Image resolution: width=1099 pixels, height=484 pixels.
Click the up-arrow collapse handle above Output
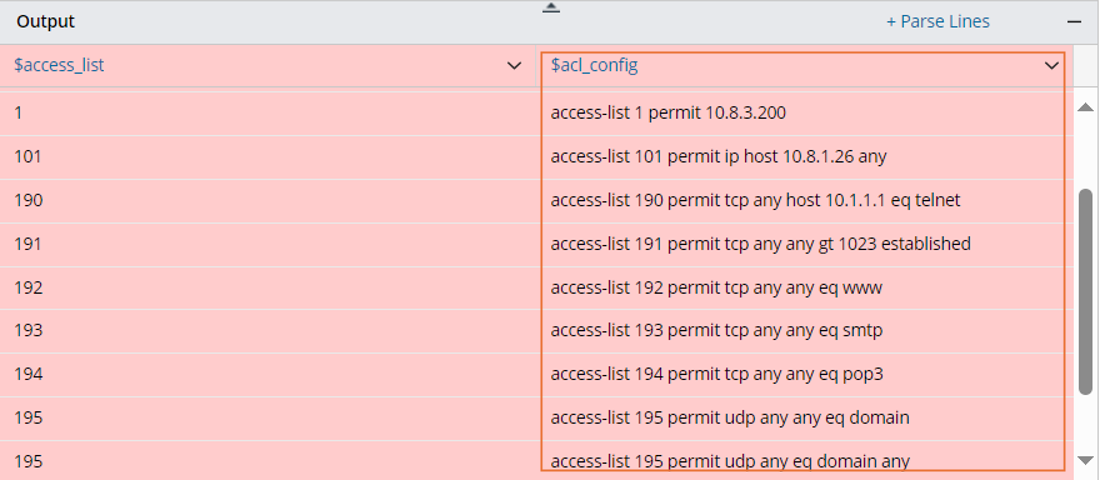[x=551, y=8]
